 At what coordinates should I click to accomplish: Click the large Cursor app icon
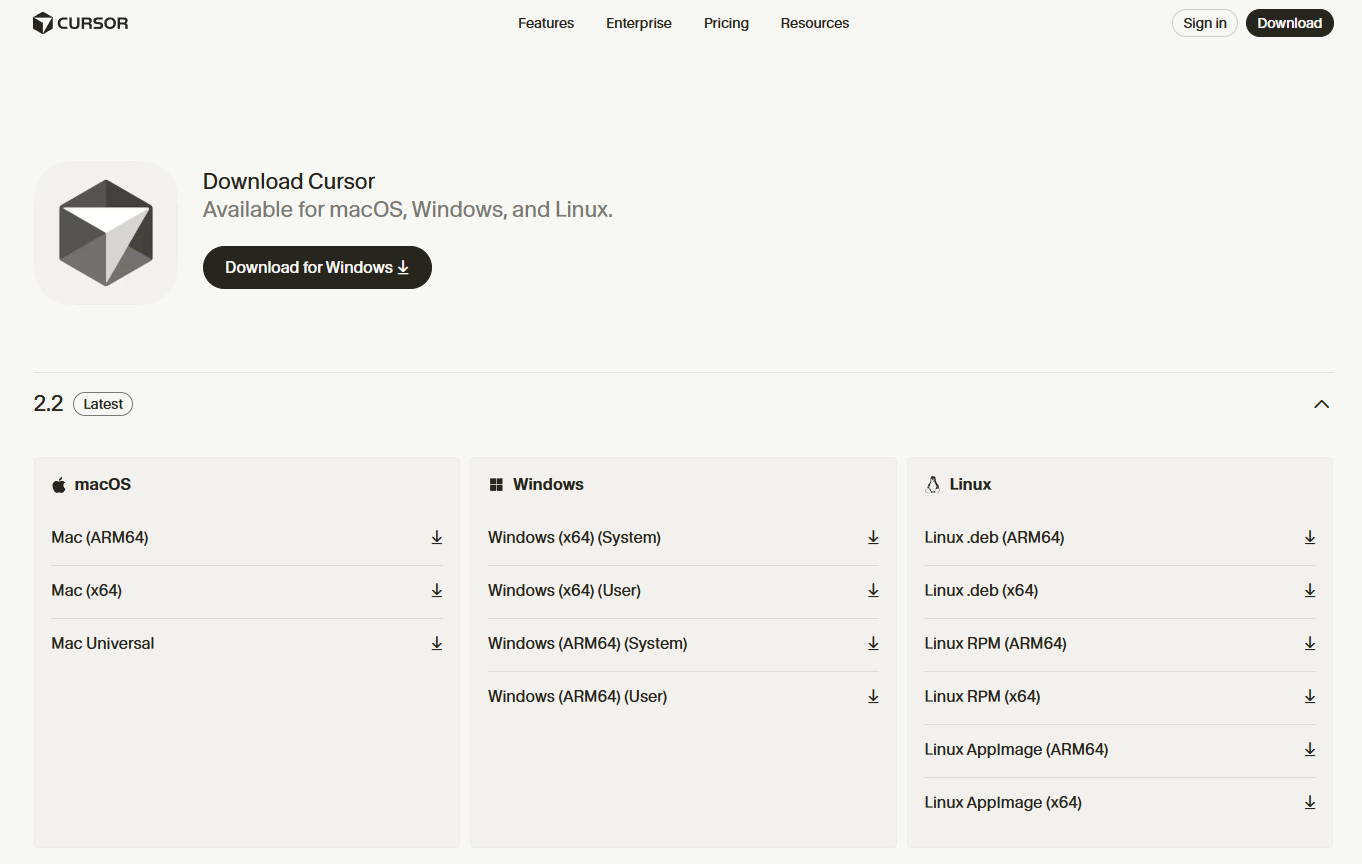coord(106,233)
